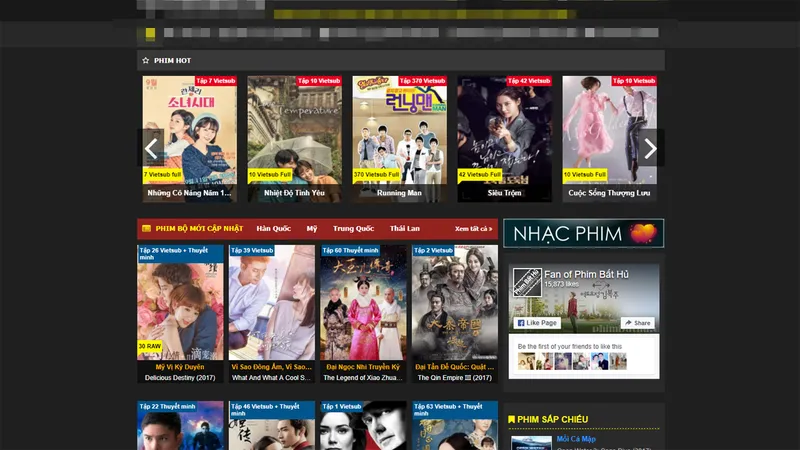
Task: Click the Facebook Share button
Action: [638, 323]
